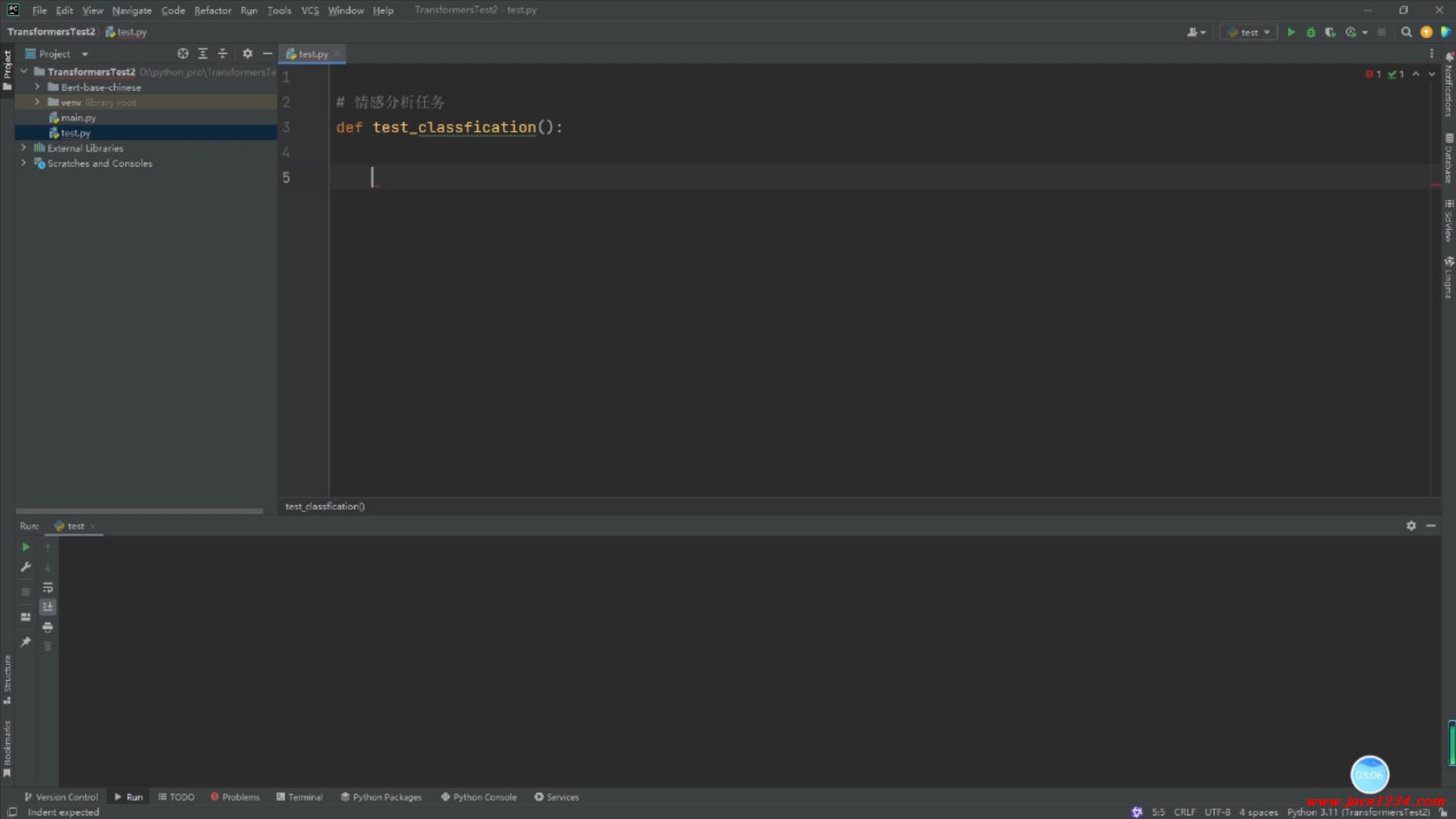Click Python 3.11 interpreter in status bar
Image resolution: width=1456 pixels, height=819 pixels.
coord(1357,812)
